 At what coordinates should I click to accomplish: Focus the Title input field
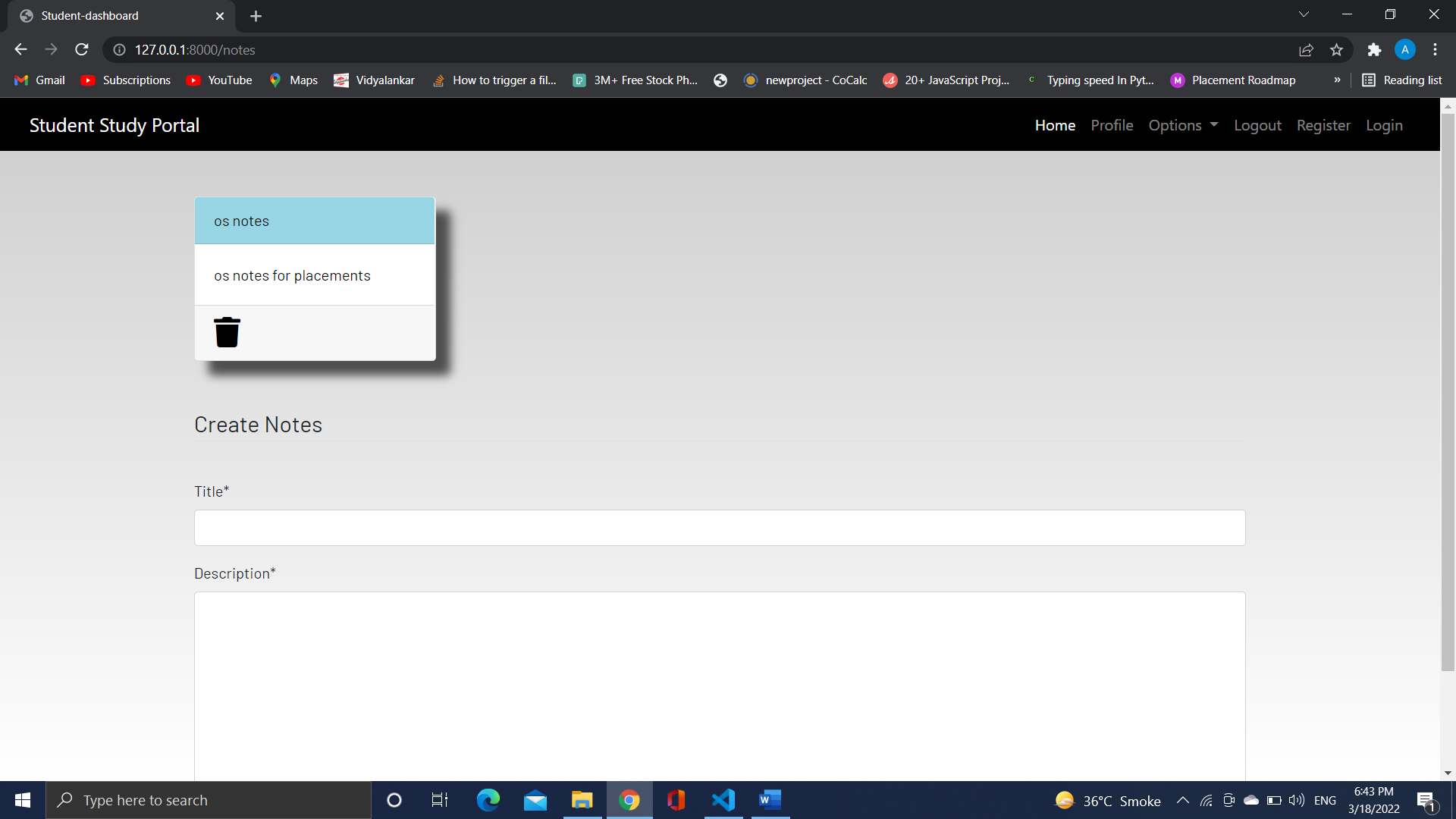pos(720,528)
